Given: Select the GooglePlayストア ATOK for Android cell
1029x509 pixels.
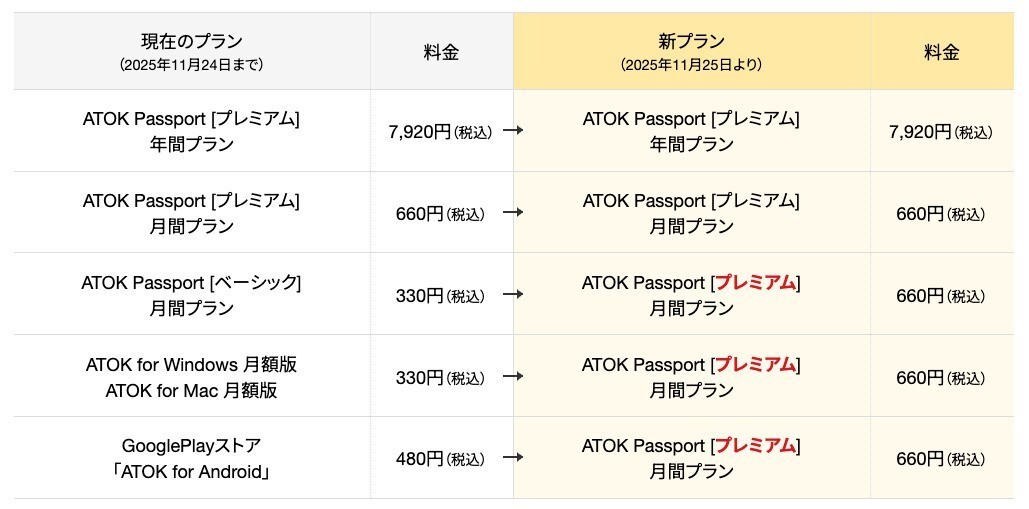Looking at the screenshot, I should click(191, 459).
